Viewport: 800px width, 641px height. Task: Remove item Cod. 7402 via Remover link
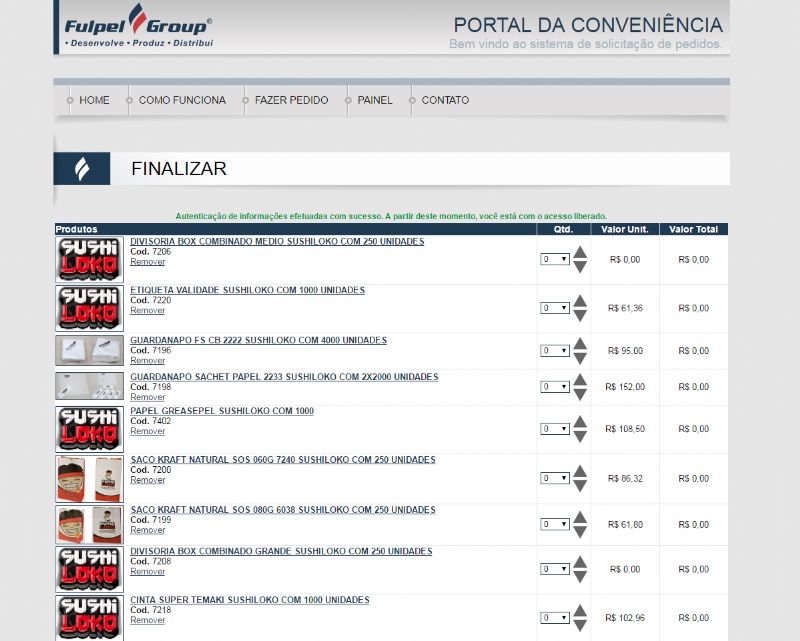[147, 431]
